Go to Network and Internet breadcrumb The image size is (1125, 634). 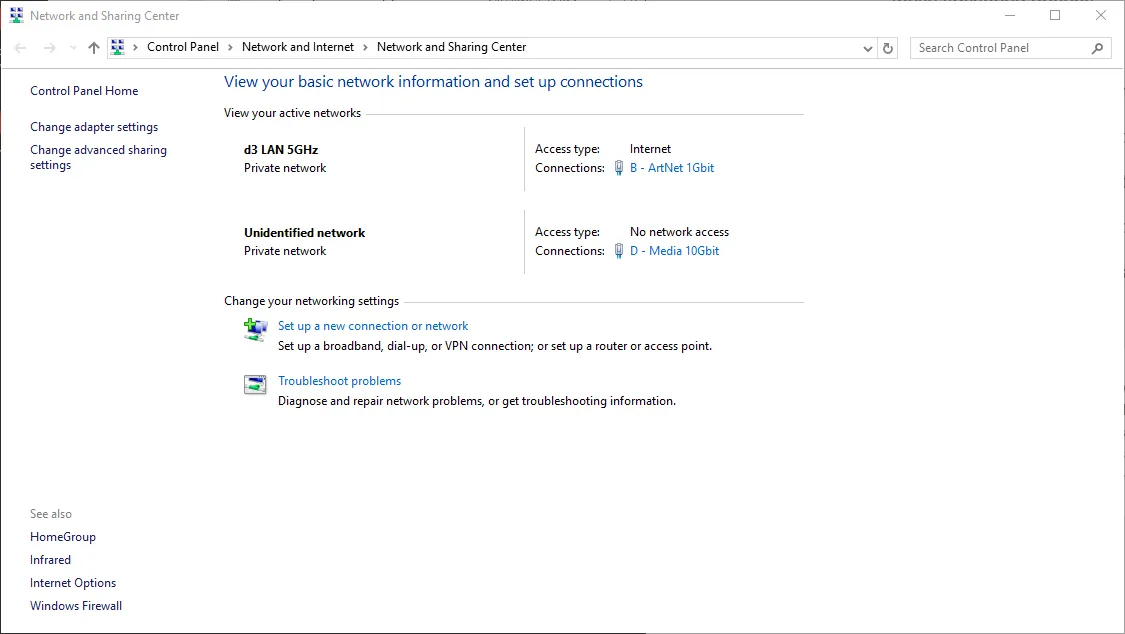coord(298,47)
